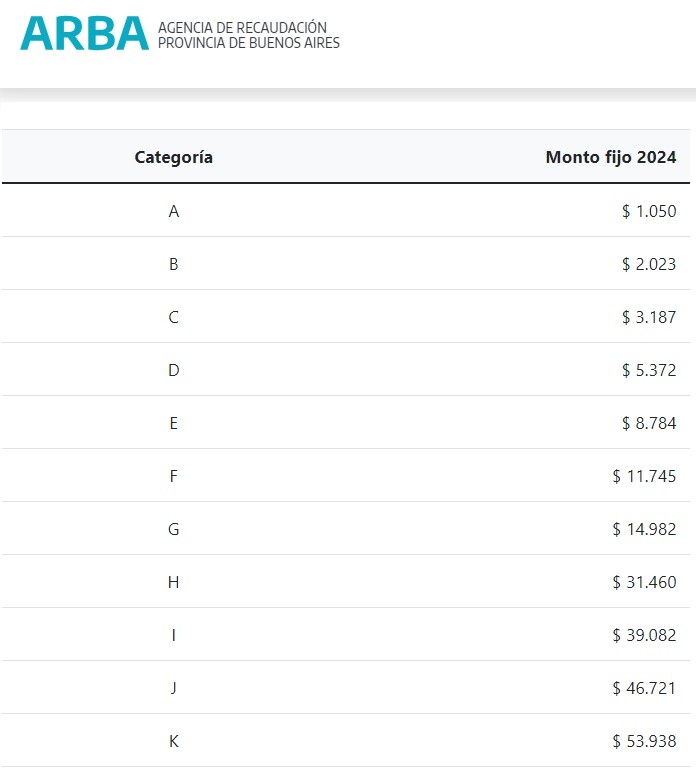The width and height of the screenshot is (696, 784).
Task: Click the ARBA logo
Action: coord(84,34)
